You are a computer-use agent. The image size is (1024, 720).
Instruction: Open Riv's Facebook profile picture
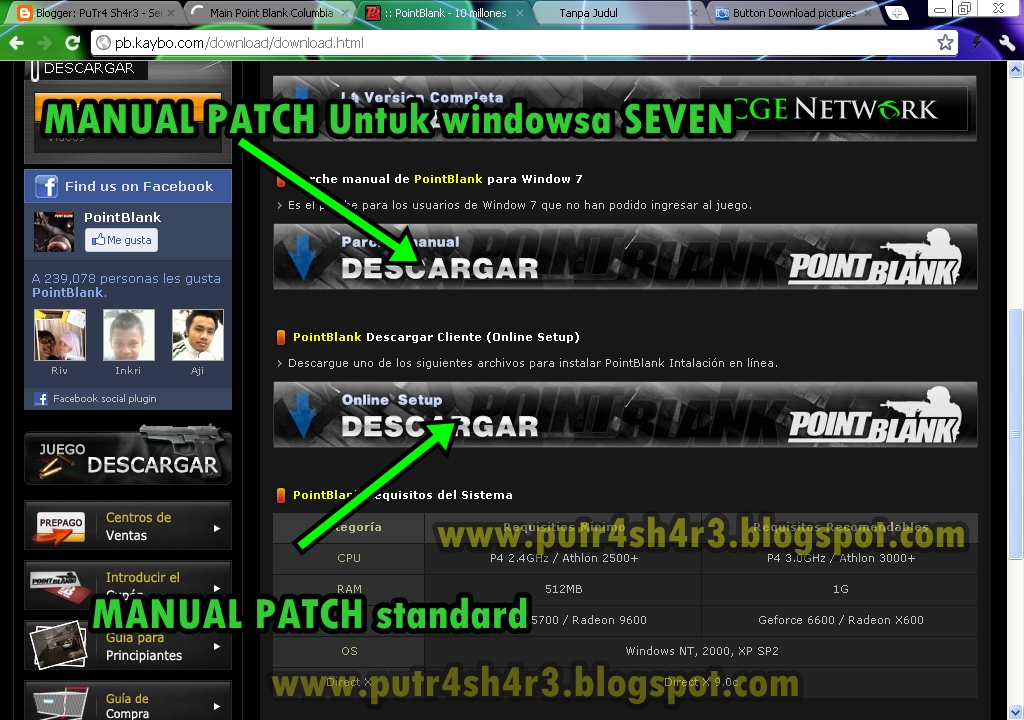(59, 335)
